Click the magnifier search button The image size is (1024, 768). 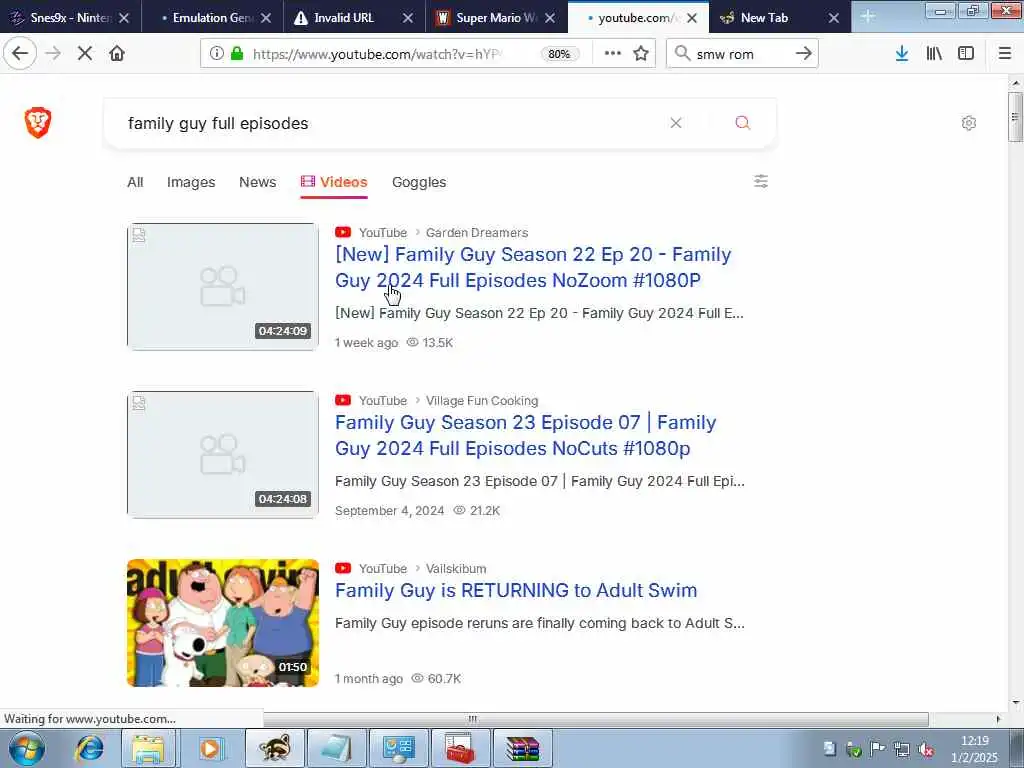(x=743, y=123)
